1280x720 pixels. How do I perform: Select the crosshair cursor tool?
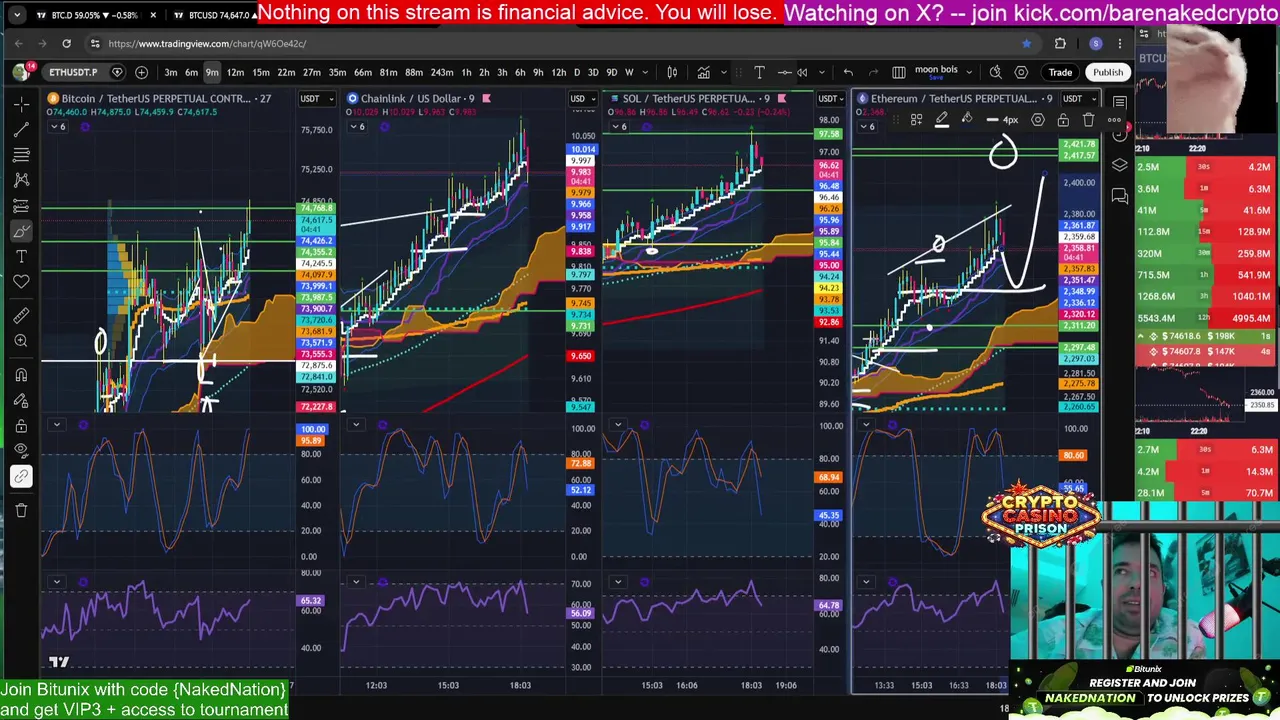coord(21,104)
